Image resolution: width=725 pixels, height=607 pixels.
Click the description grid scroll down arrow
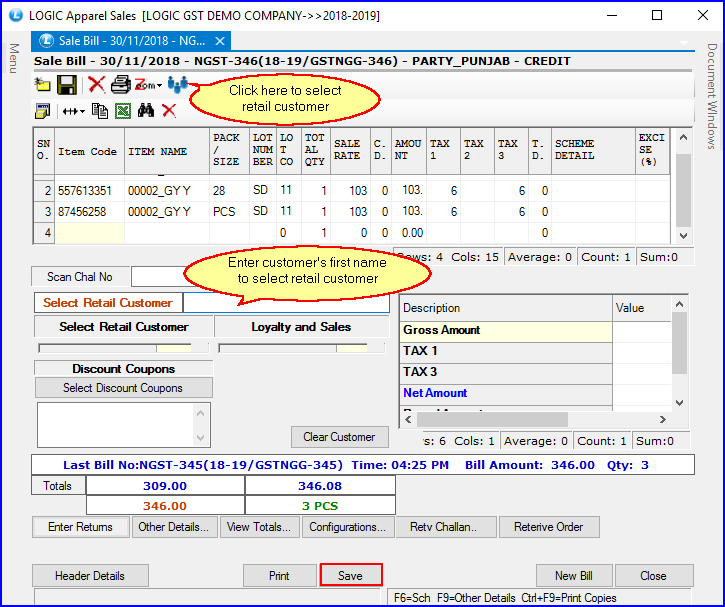click(679, 403)
